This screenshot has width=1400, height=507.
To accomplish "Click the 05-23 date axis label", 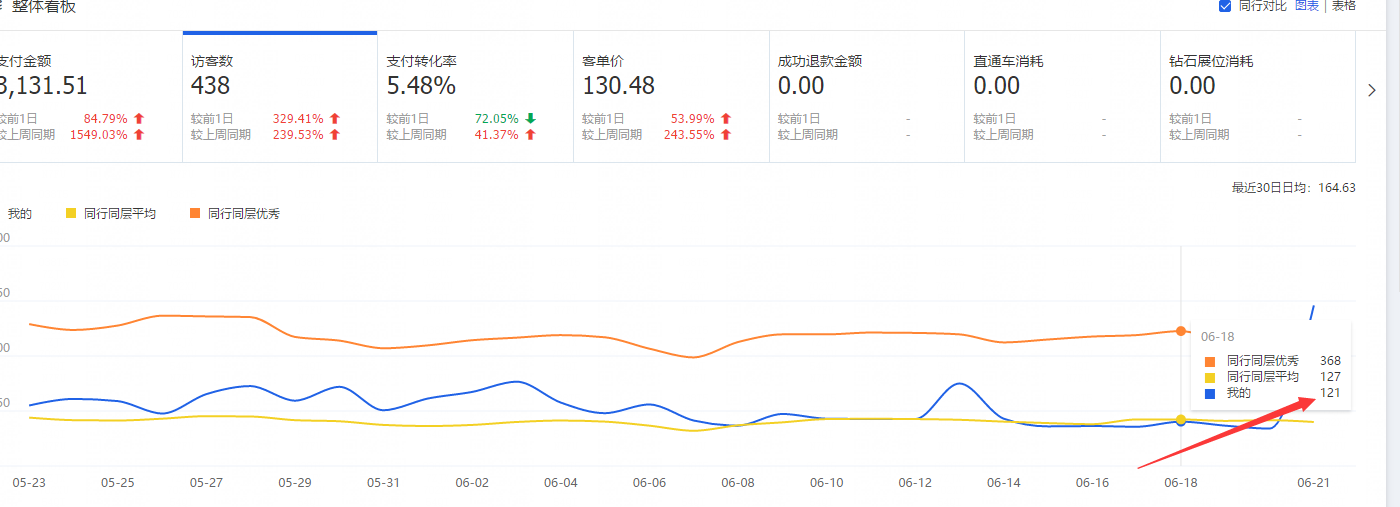I will 29,482.
